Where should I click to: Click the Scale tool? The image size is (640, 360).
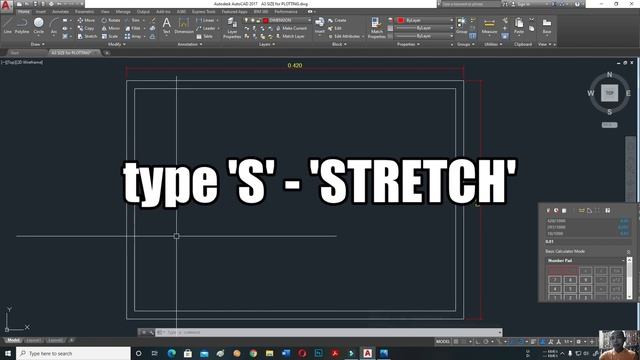(x=109, y=36)
